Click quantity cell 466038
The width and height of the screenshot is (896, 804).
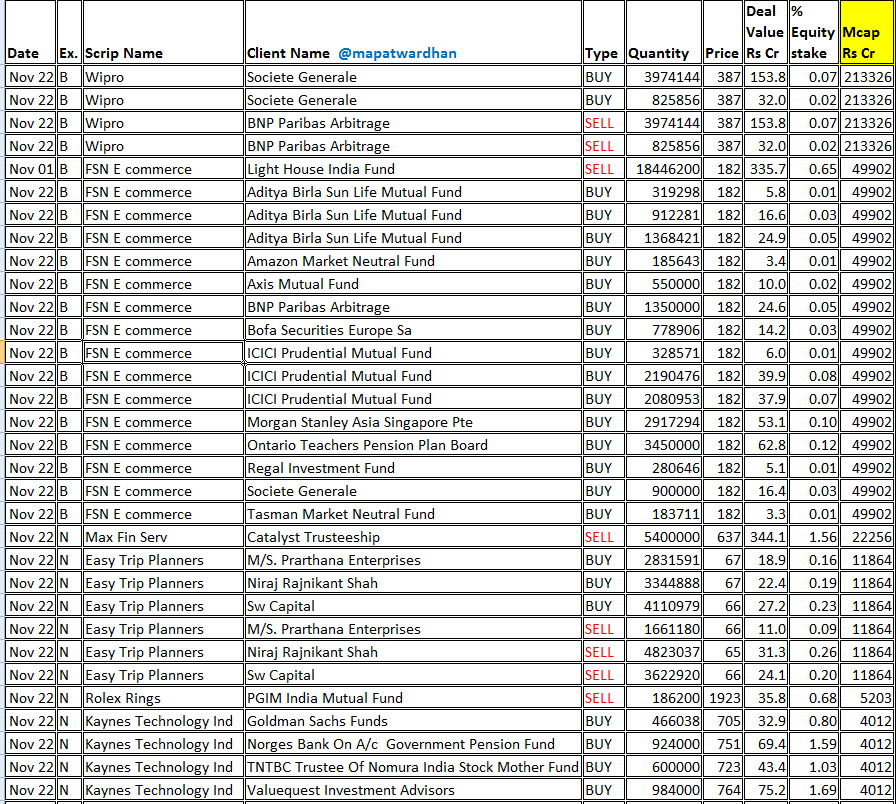pos(663,721)
